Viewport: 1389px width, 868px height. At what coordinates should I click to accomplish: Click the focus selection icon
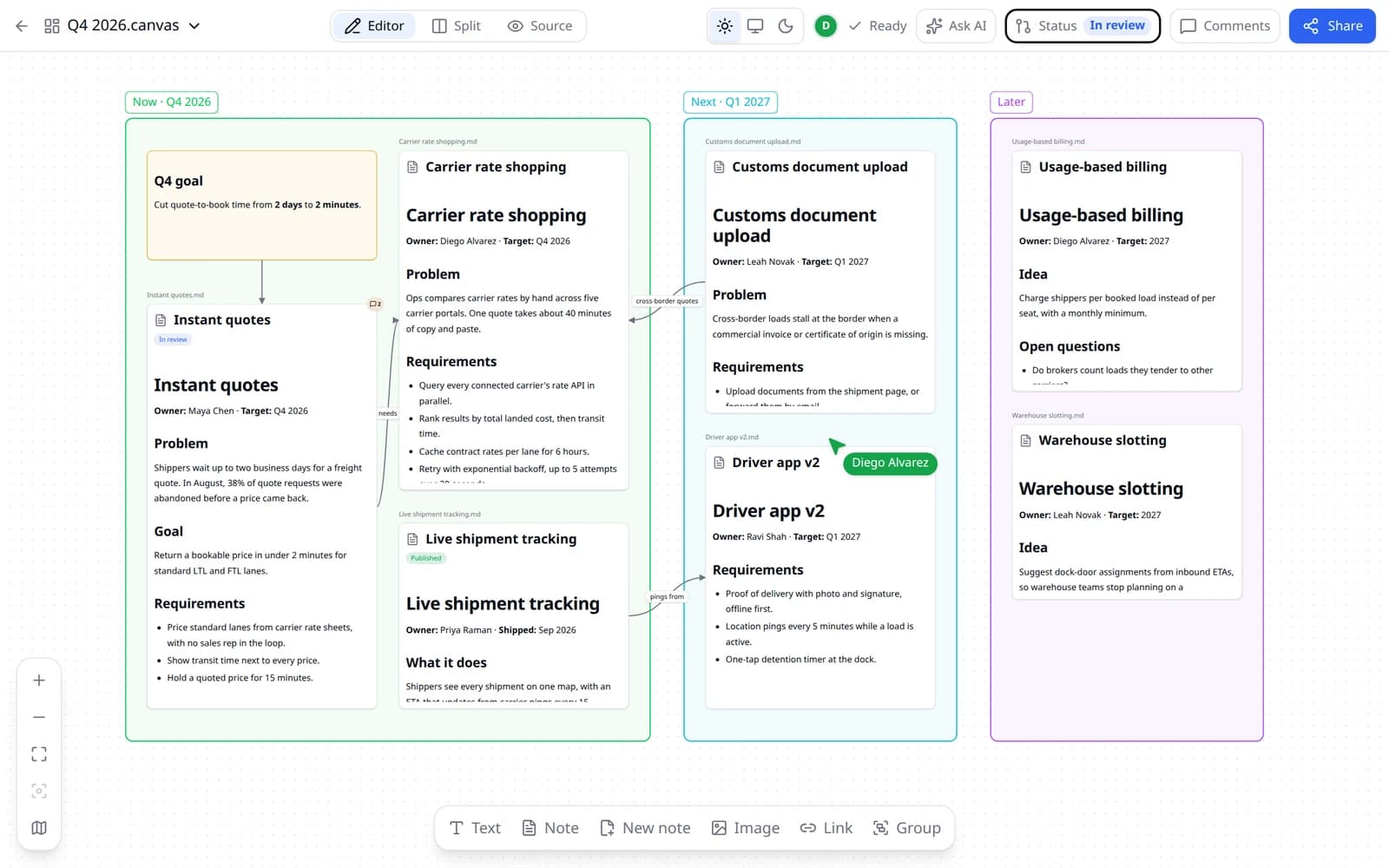pos(39,791)
